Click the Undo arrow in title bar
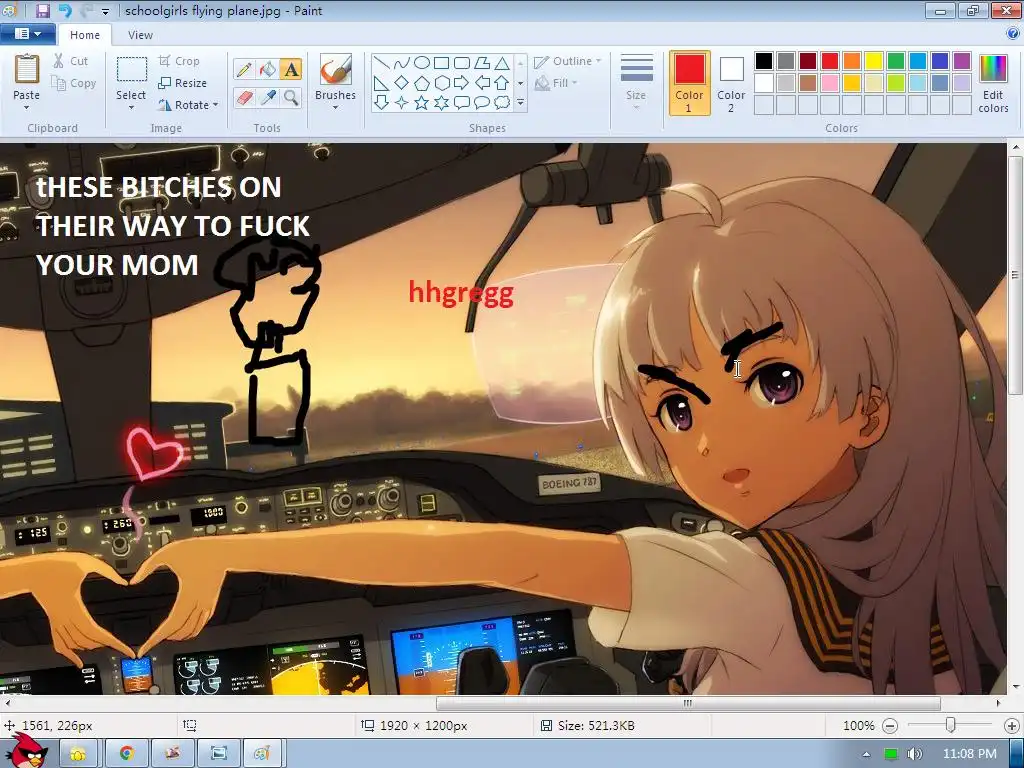This screenshot has height=768, width=1024. pos(65,10)
